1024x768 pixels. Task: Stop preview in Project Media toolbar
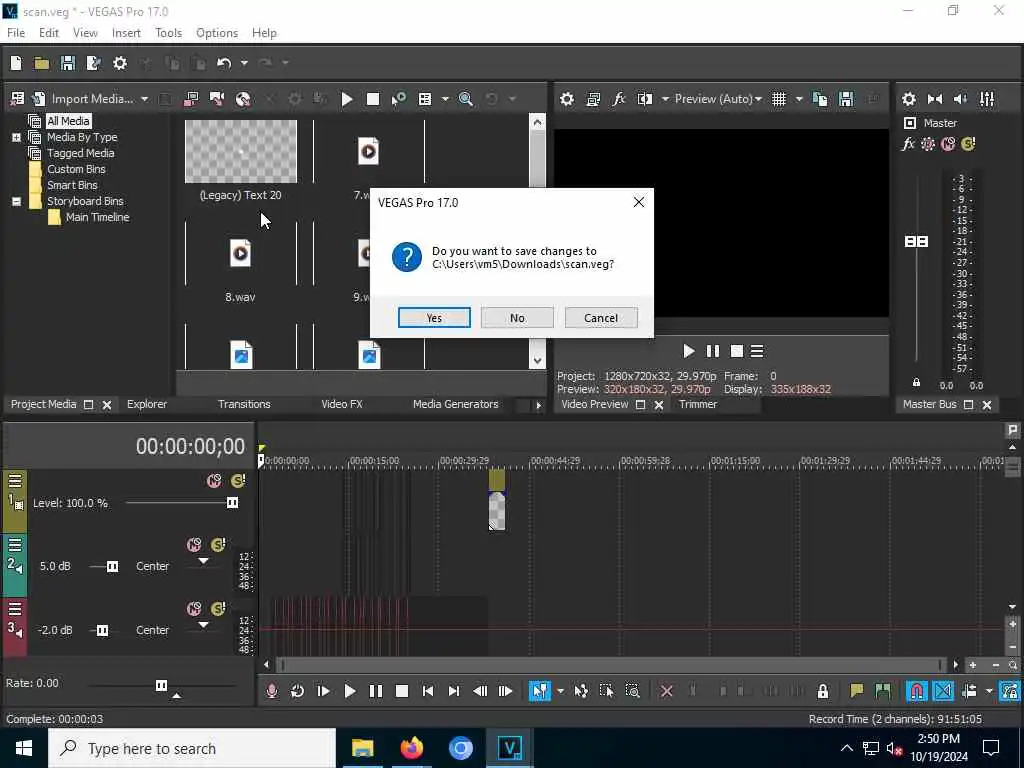373,99
